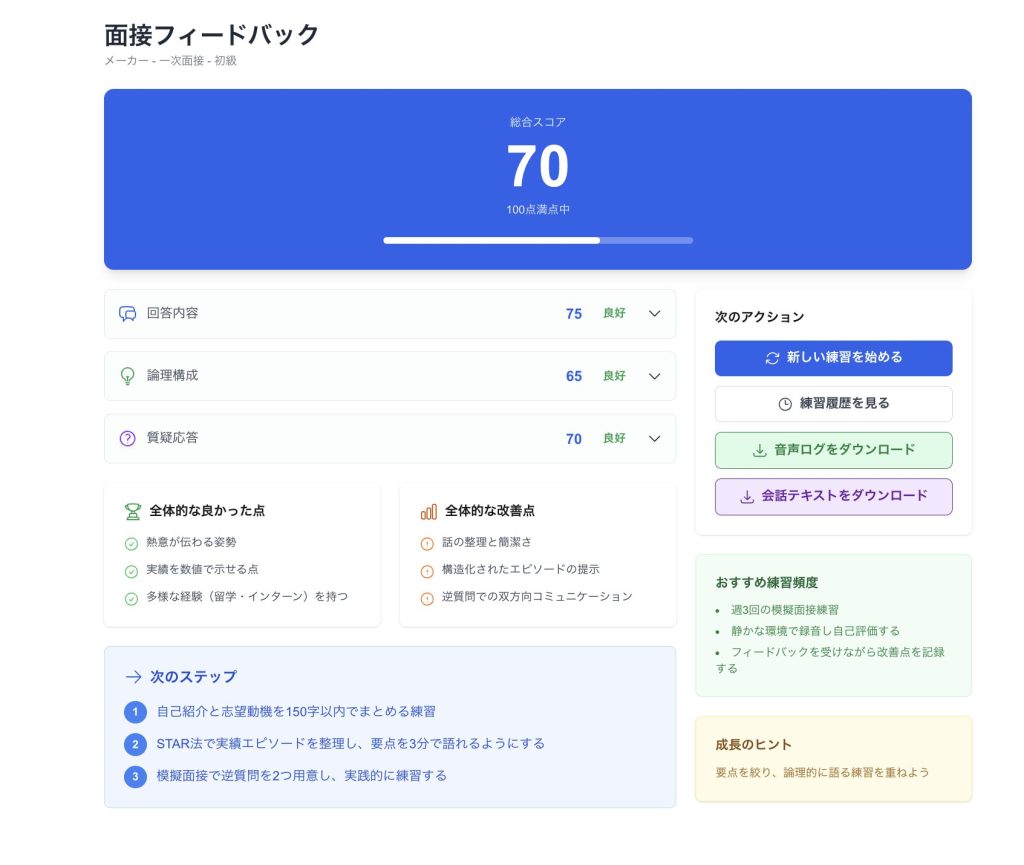The height and width of the screenshot is (865, 1024).
Task: Click the overall score progress bar
Action: click(538, 240)
